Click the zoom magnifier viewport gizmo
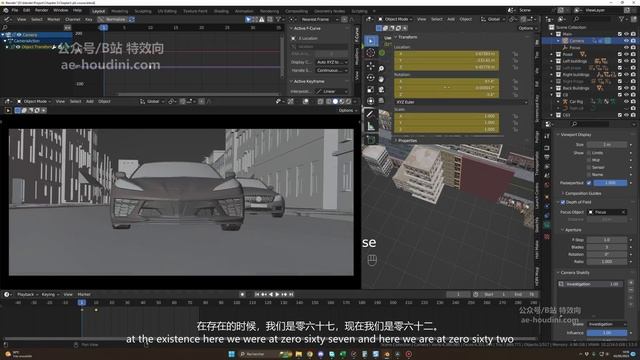 (x=381, y=69)
